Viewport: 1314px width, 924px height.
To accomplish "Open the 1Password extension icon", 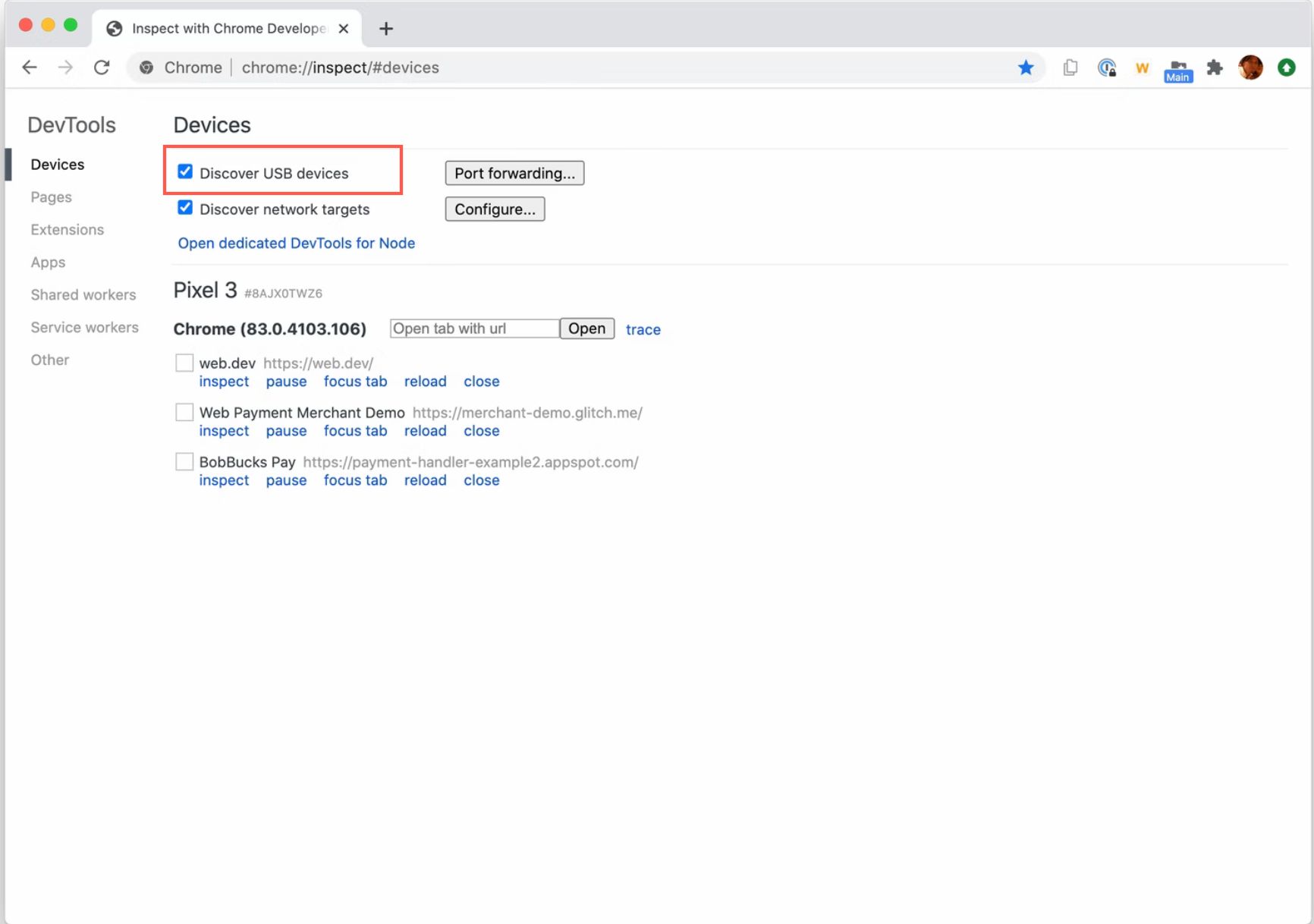I will tap(1107, 68).
